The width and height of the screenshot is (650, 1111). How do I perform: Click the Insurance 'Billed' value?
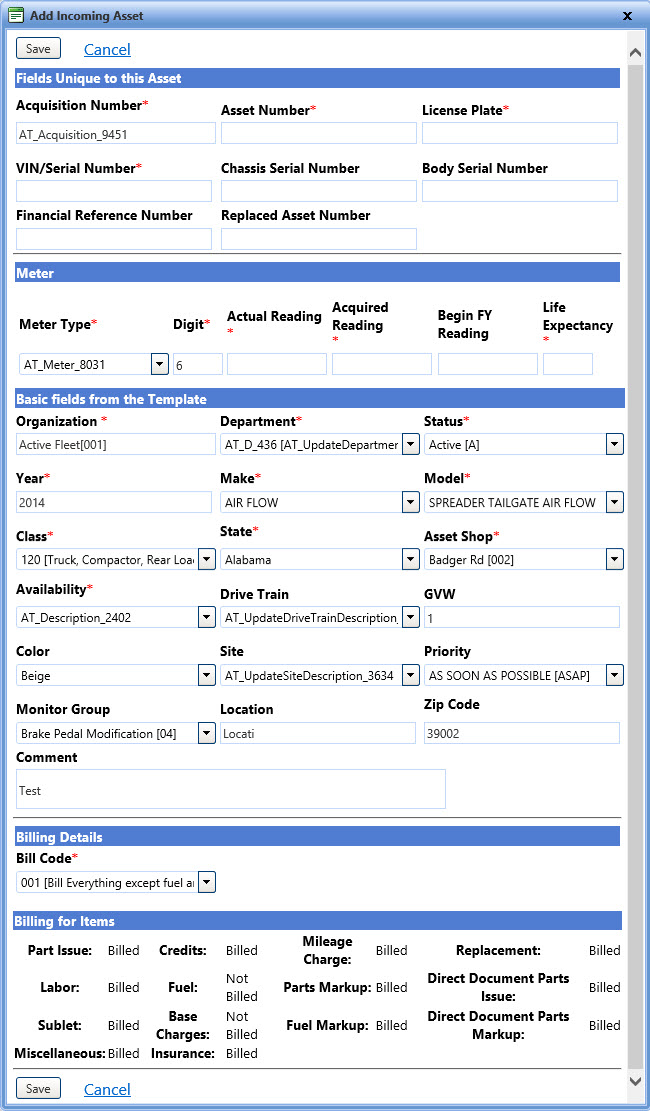click(x=242, y=1054)
